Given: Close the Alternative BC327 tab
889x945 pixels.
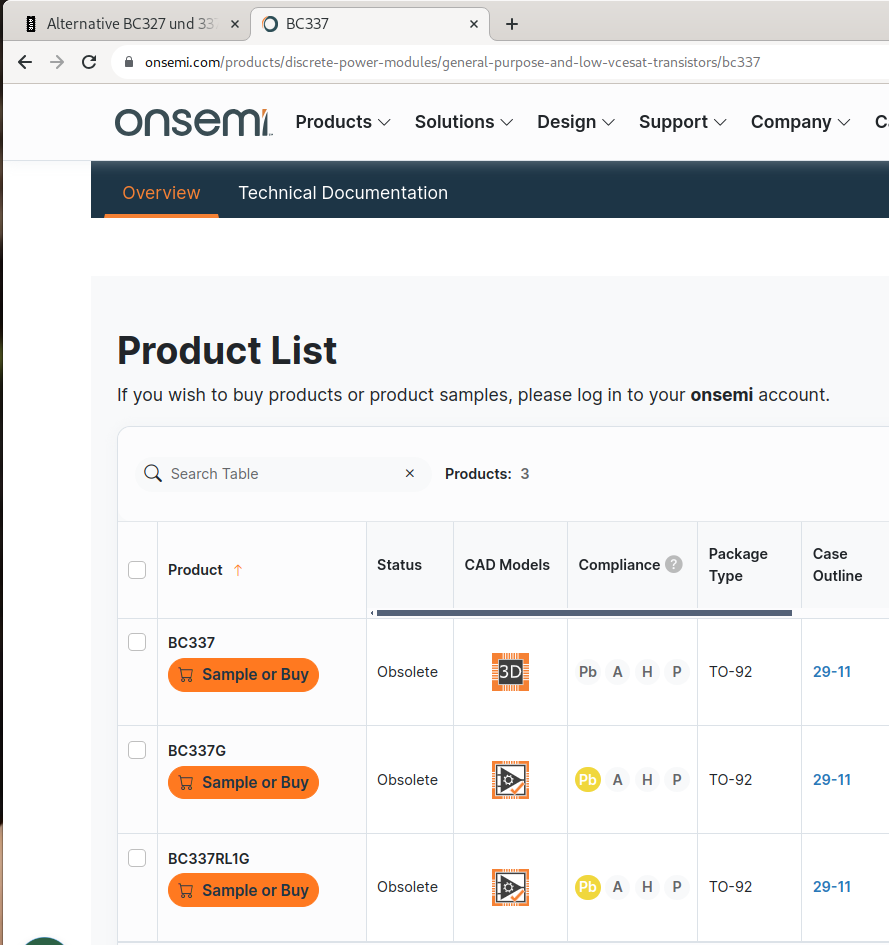Looking at the screenshot, I should pyautogui.click(x=235, y=24).
